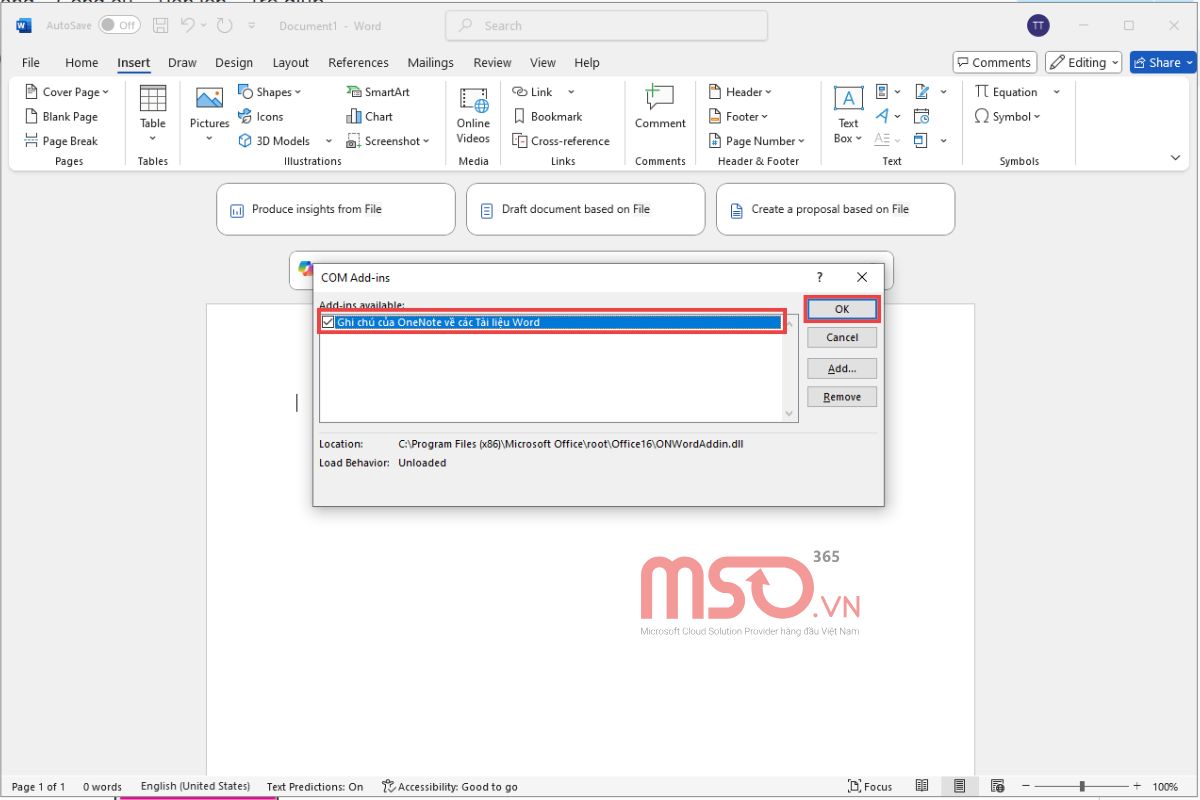Open WordArt styles
This screenshot has height=800, width=1200.
(x=888, y=116)
